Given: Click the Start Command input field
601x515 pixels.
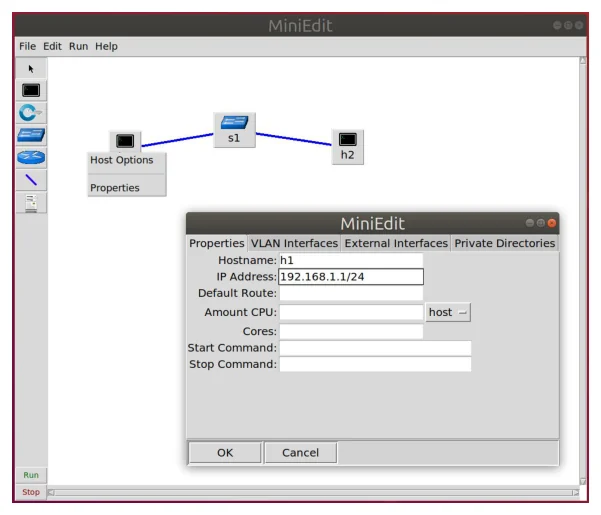Looking at the screenshot, I should [375, 348].
